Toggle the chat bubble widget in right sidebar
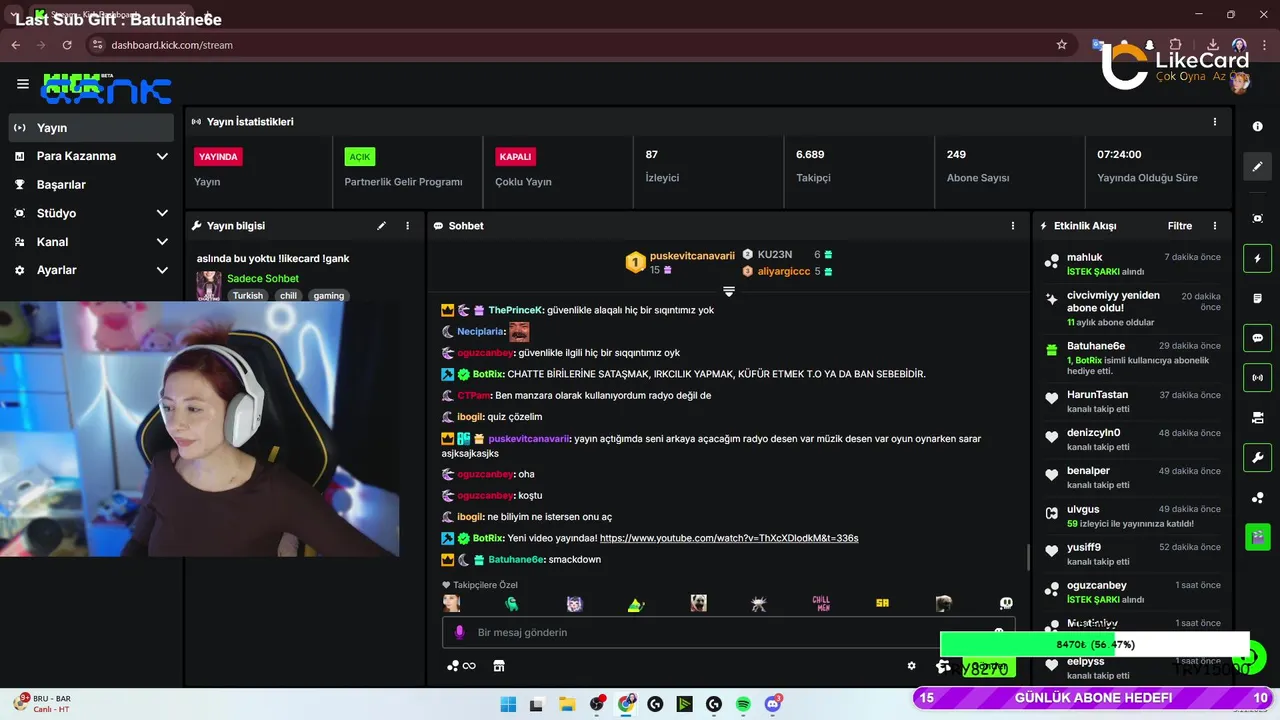Viewport: 1280px width, 720px height. coord(1257,338)
